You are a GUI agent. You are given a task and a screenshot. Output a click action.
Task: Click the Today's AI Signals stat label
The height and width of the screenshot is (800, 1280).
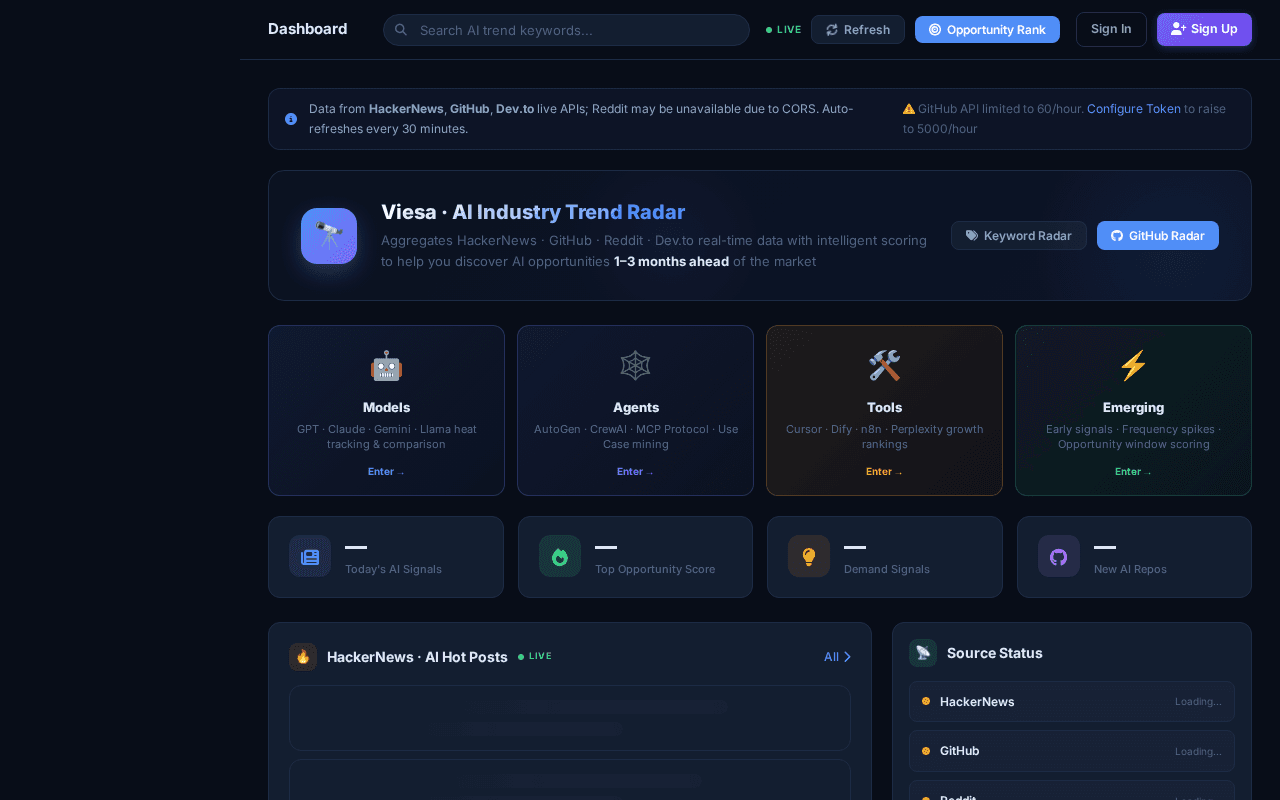[x=393, y=569]
